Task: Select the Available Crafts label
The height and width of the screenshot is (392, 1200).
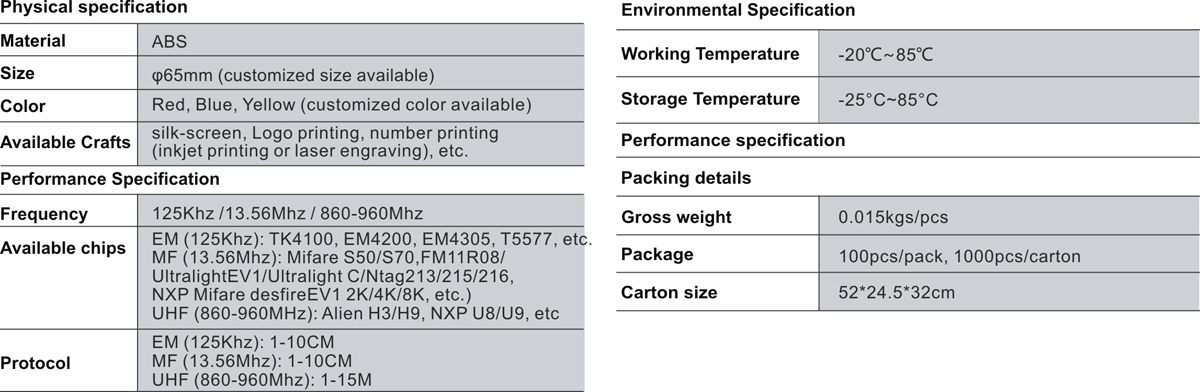Action: tap(65, 142)
